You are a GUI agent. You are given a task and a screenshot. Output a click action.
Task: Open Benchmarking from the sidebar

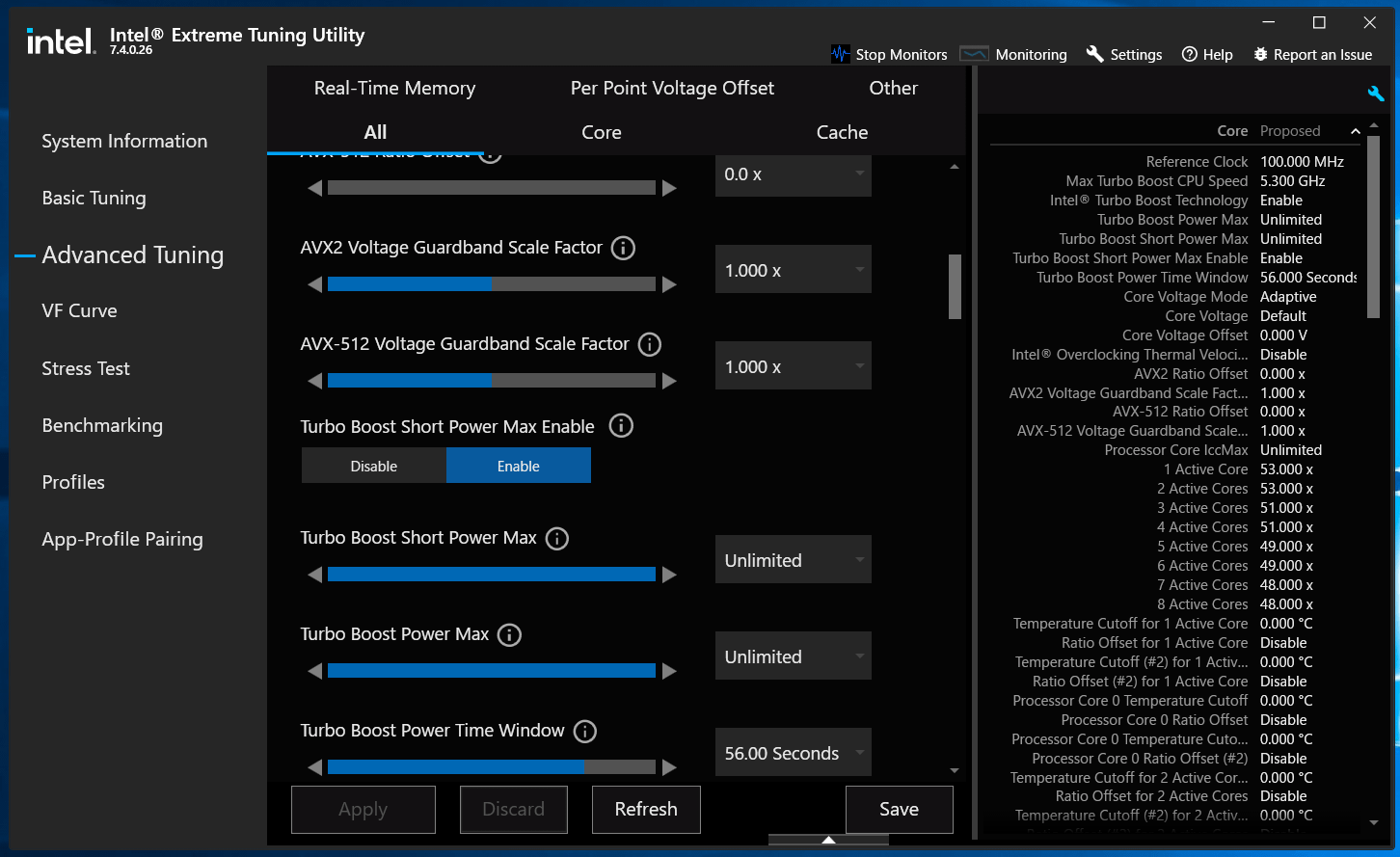[x=102, y=425]
